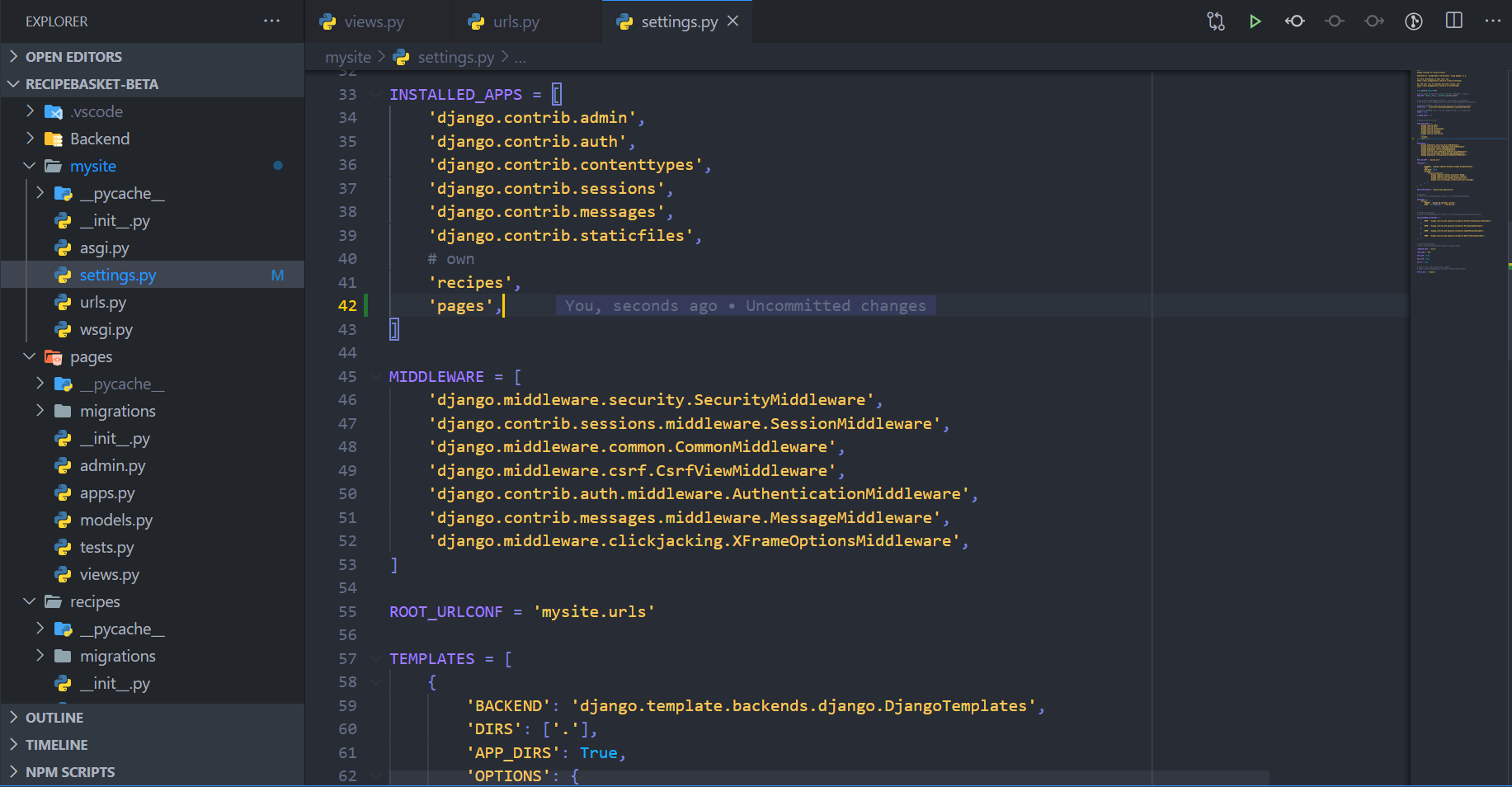
Task: Run the Python file with the green play button
Action: coord(1255,21)
